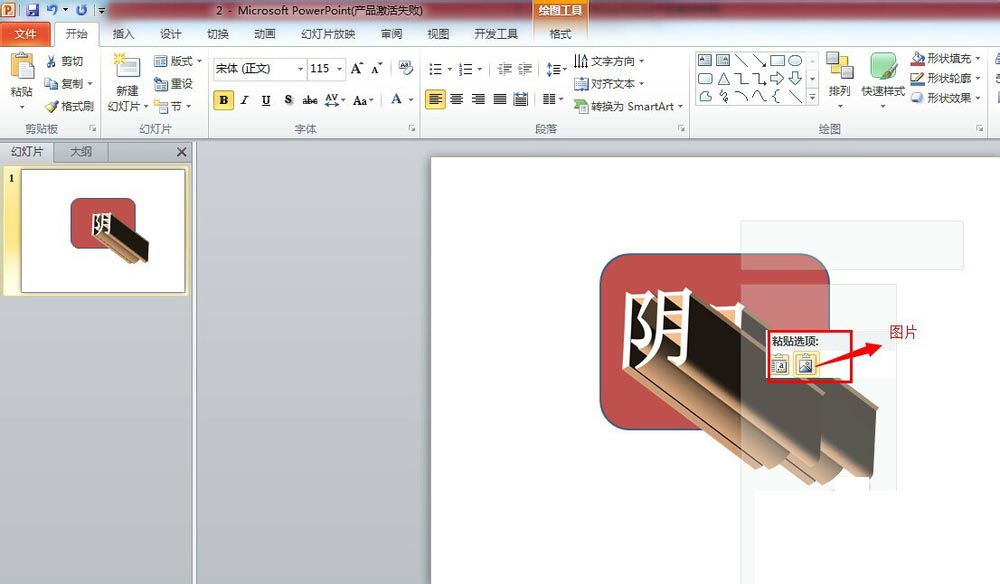Choose the Picture paste option in 粘贴选项
Image resolution: width=1000 pixels, height=584 pixels.
(x=805, y=364)
